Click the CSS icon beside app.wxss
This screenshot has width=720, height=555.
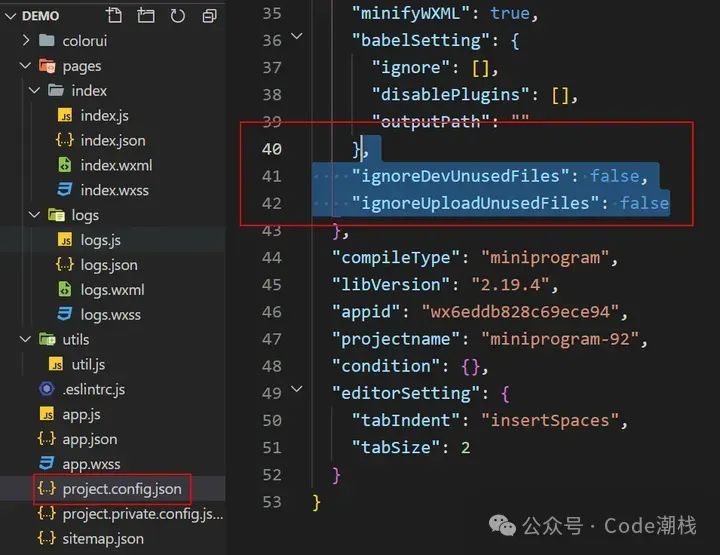tap(47, 463)
